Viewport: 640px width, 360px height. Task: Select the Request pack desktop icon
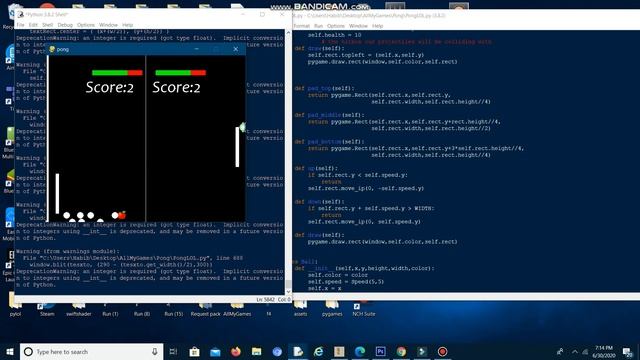point(205,309)
